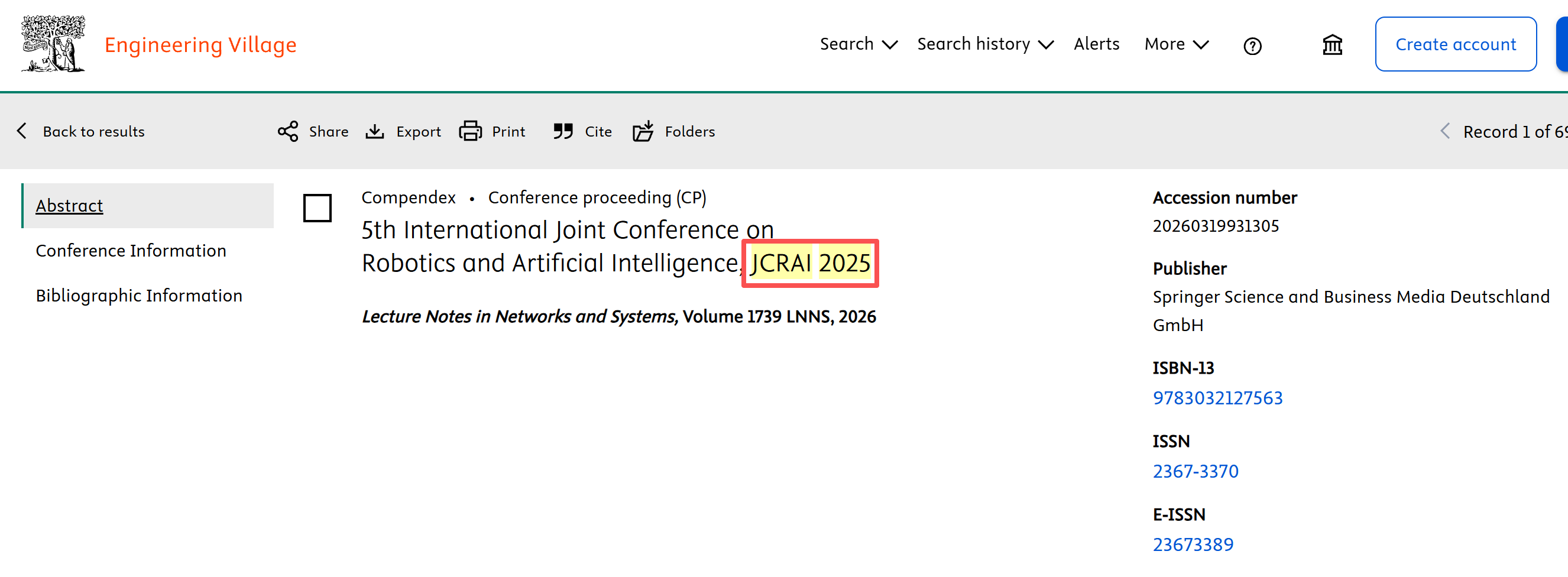This screenshot has height=577, width=1568.
Task: Check the record selection checkbox
Action: [317, 208]
